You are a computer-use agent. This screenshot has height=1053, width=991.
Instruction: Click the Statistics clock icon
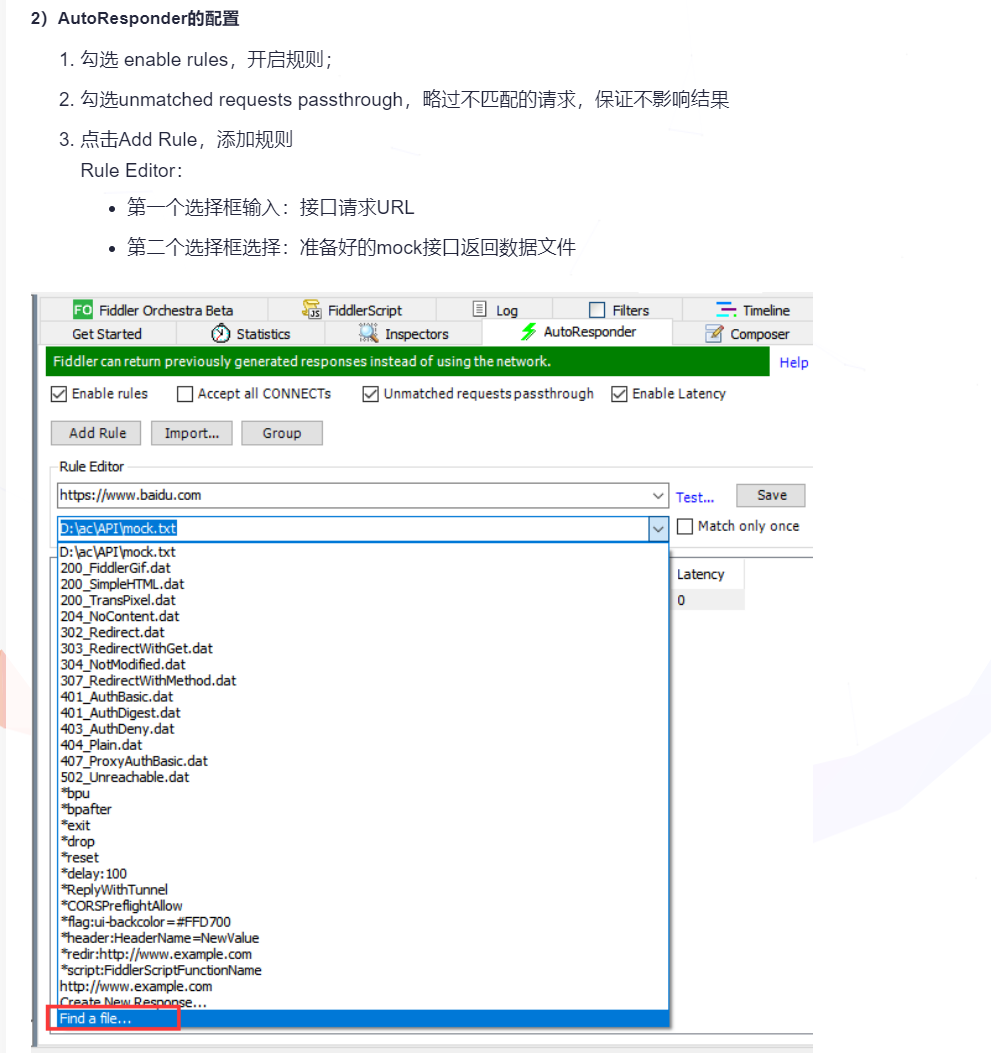click(220, 333)
